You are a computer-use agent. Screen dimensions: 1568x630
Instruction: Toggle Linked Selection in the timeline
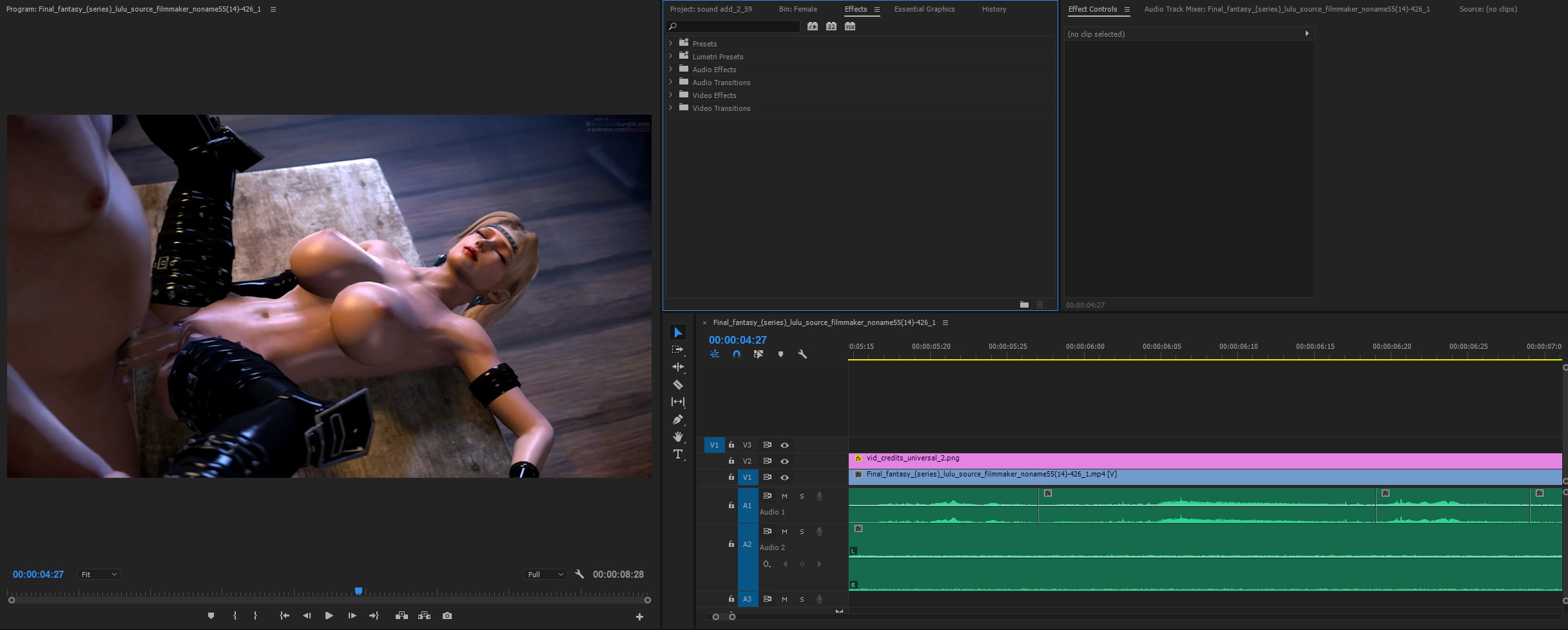click(759, 354)
